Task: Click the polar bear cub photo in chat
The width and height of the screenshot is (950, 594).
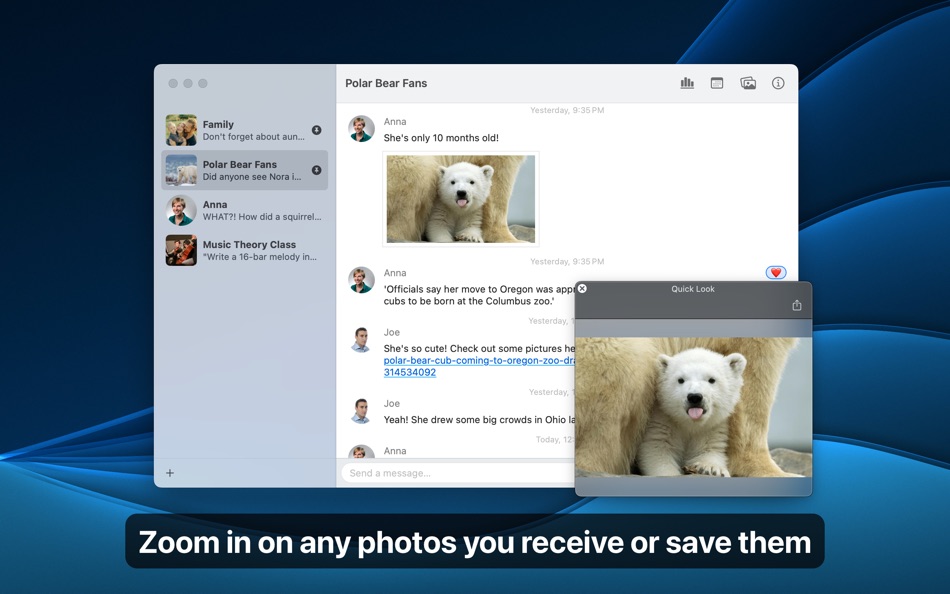Action: (x=461, y=199)
